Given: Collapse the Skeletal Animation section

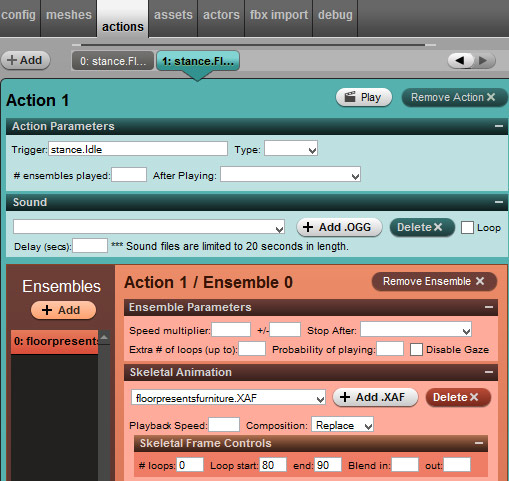Looking at the screenshot, I should [489, 372].
